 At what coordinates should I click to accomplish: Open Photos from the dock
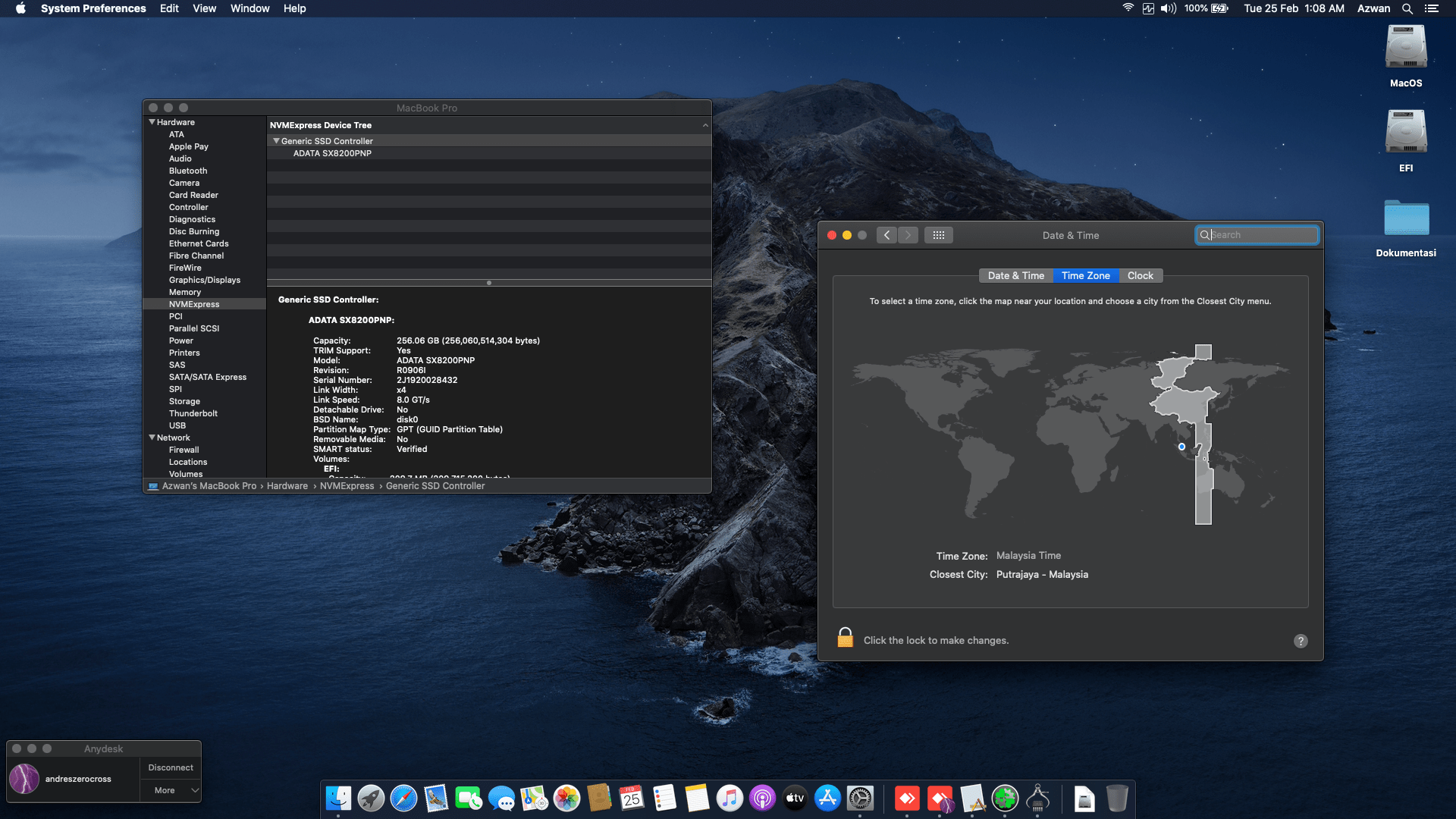[566, 798]
